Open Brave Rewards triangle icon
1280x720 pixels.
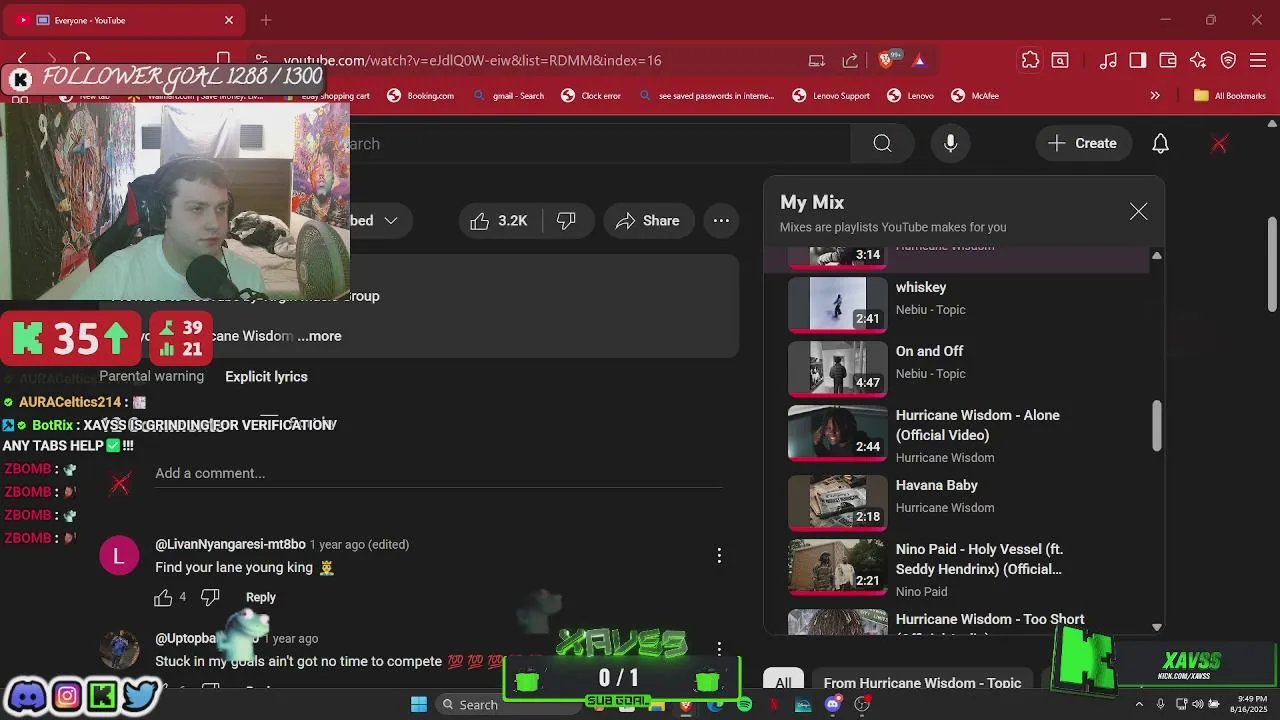pyautogui.click(x=919, y=60)
